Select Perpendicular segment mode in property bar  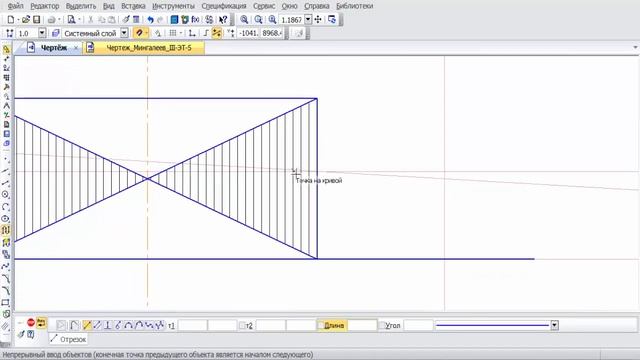108,325
